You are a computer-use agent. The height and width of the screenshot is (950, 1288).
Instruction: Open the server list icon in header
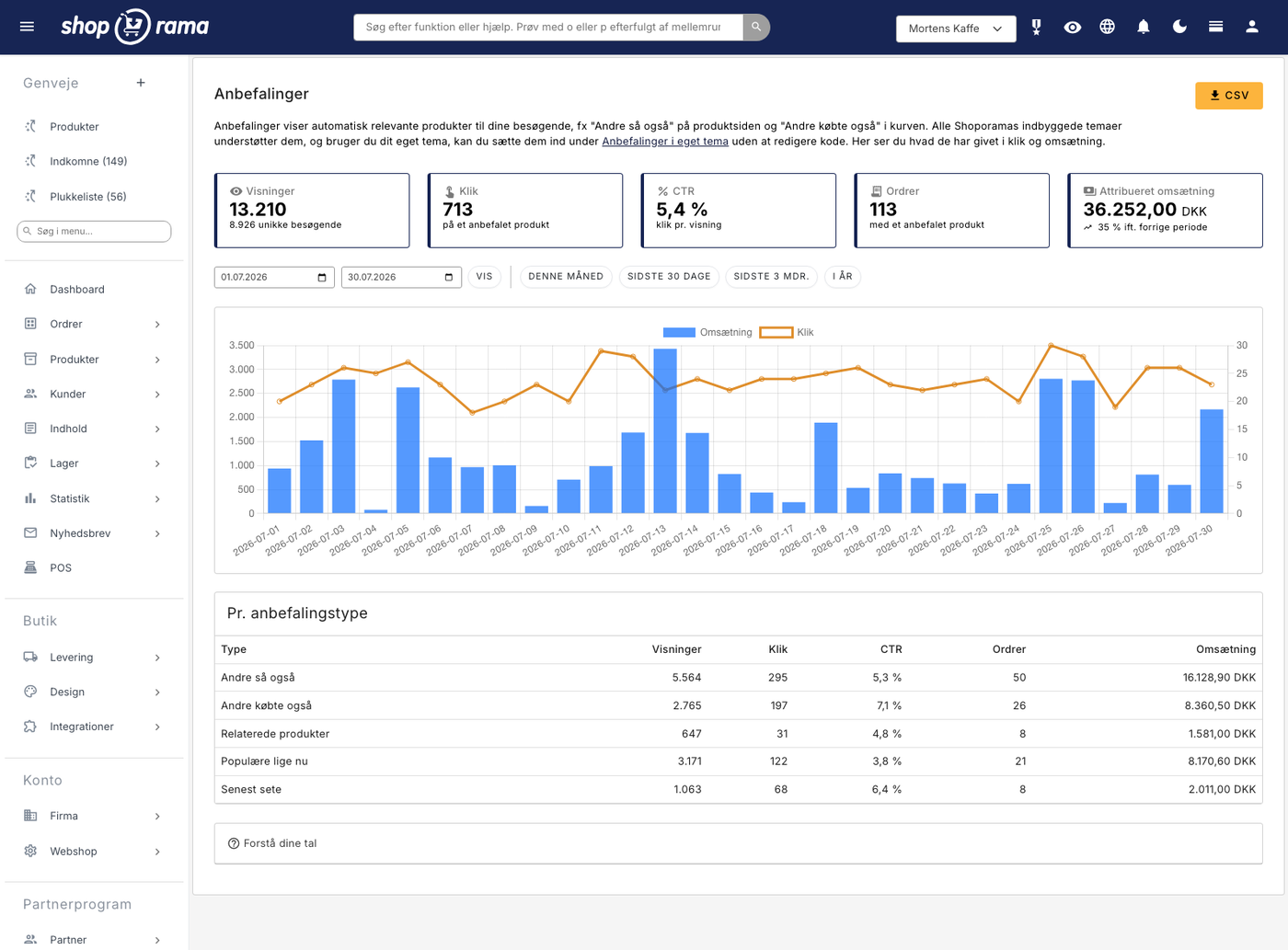click(1215, 27)
